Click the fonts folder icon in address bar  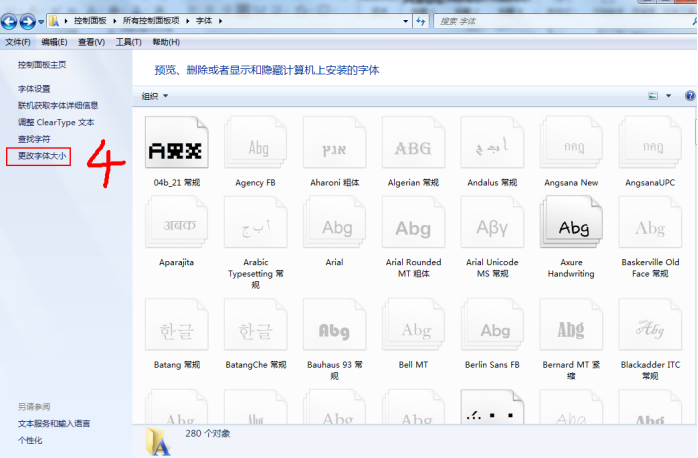click(54, 21)
